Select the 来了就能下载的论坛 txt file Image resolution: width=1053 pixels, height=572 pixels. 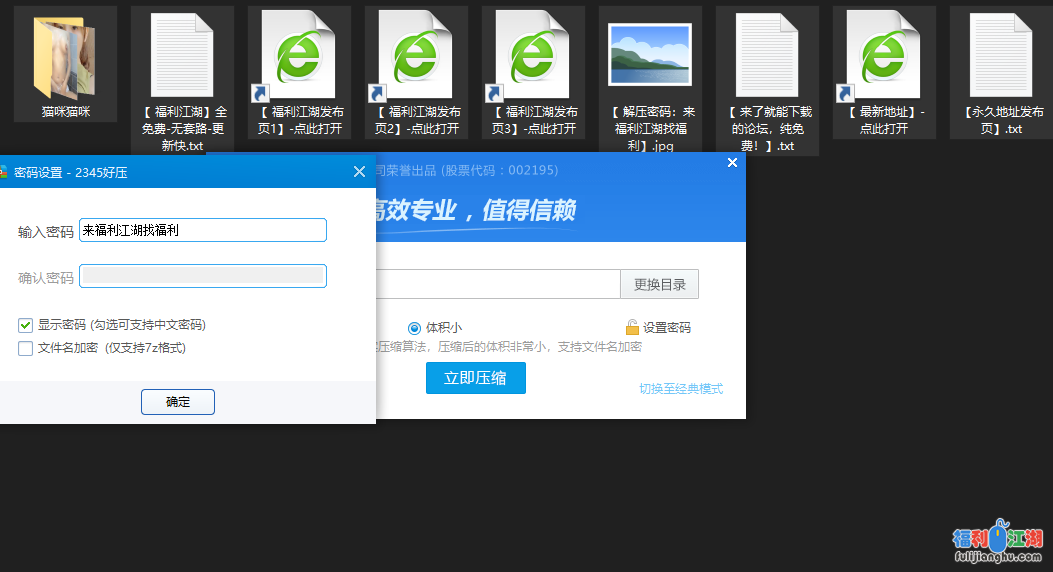pos(767,55)
